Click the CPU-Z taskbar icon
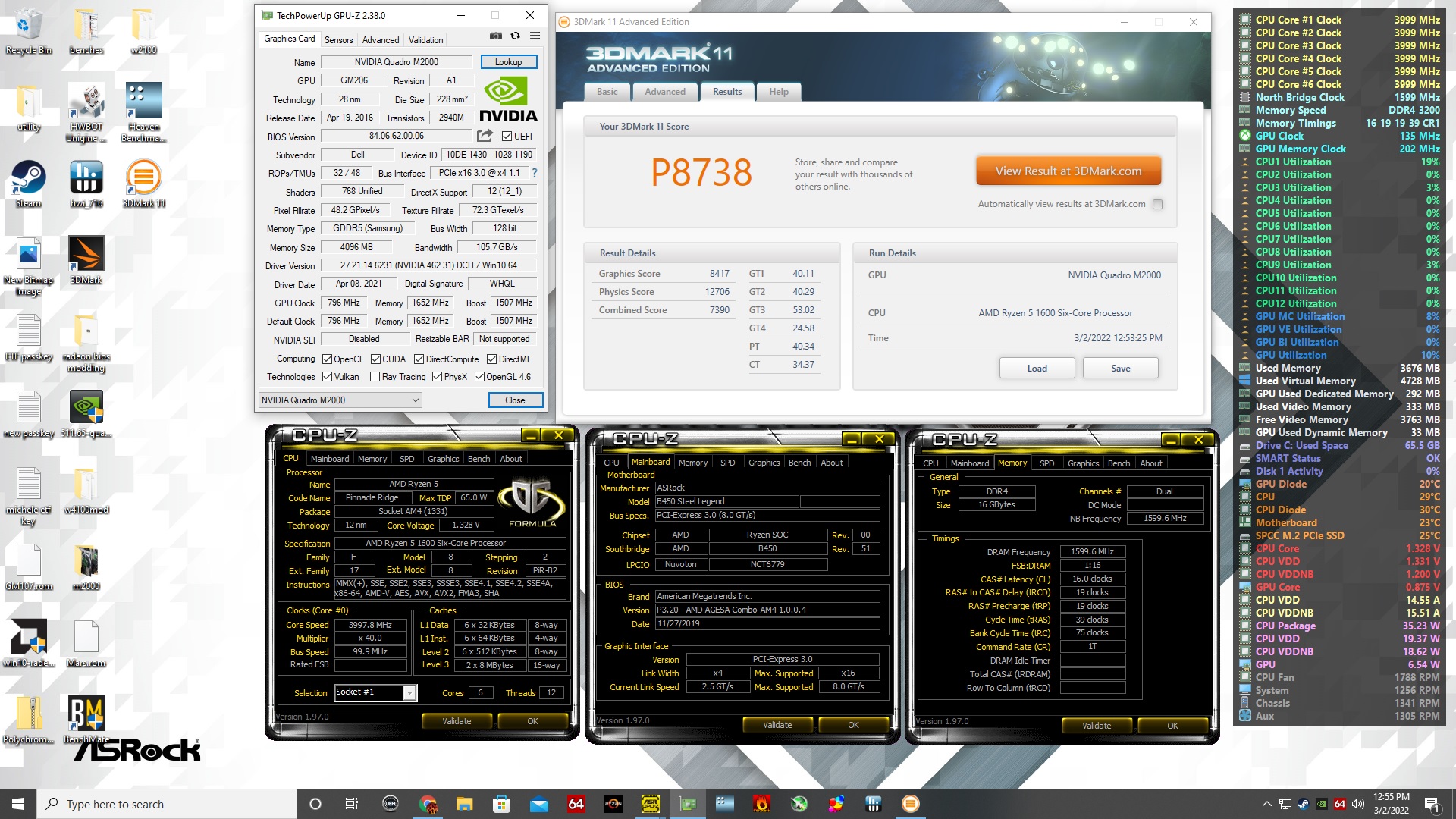The width and height of the screenshot is (1456, 819). pyautogui.click(x=650, y=804)
